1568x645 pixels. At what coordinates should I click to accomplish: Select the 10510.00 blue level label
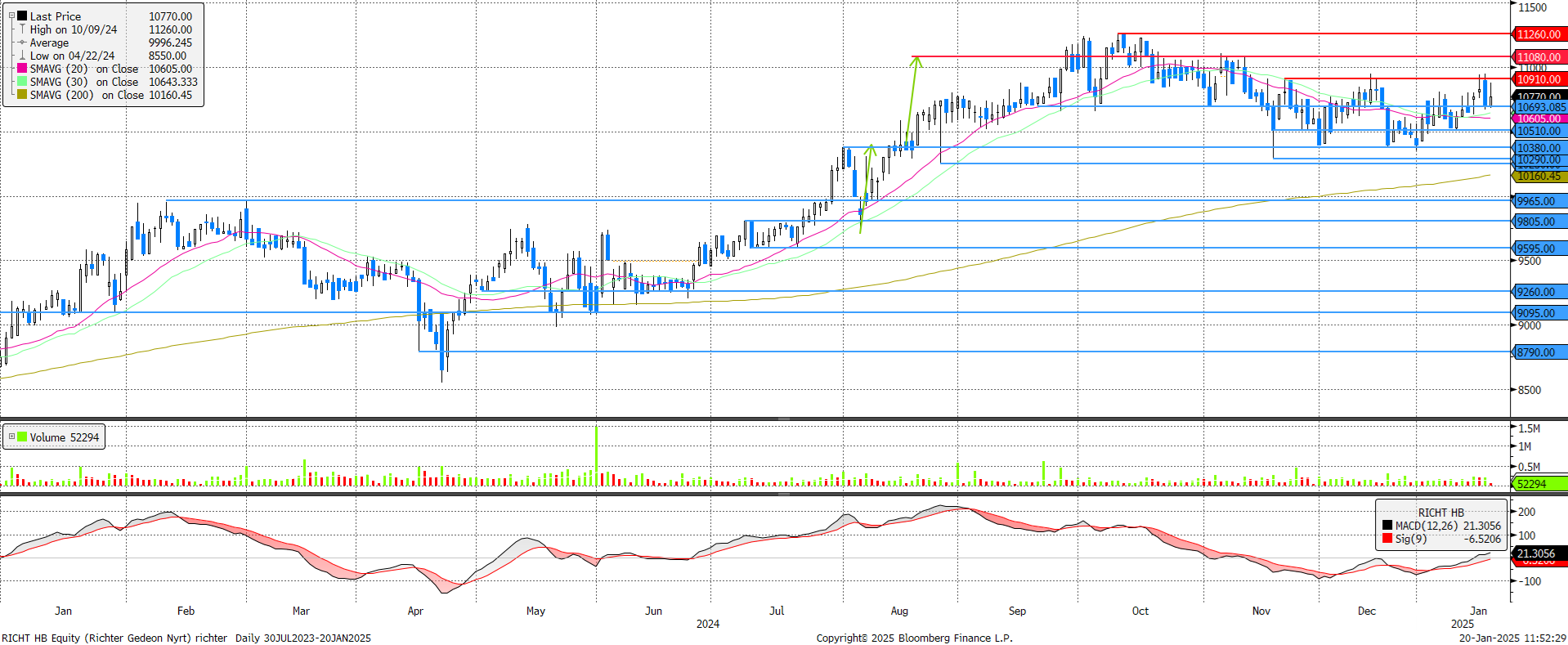pyautogui.click(x=1539, y=131)
